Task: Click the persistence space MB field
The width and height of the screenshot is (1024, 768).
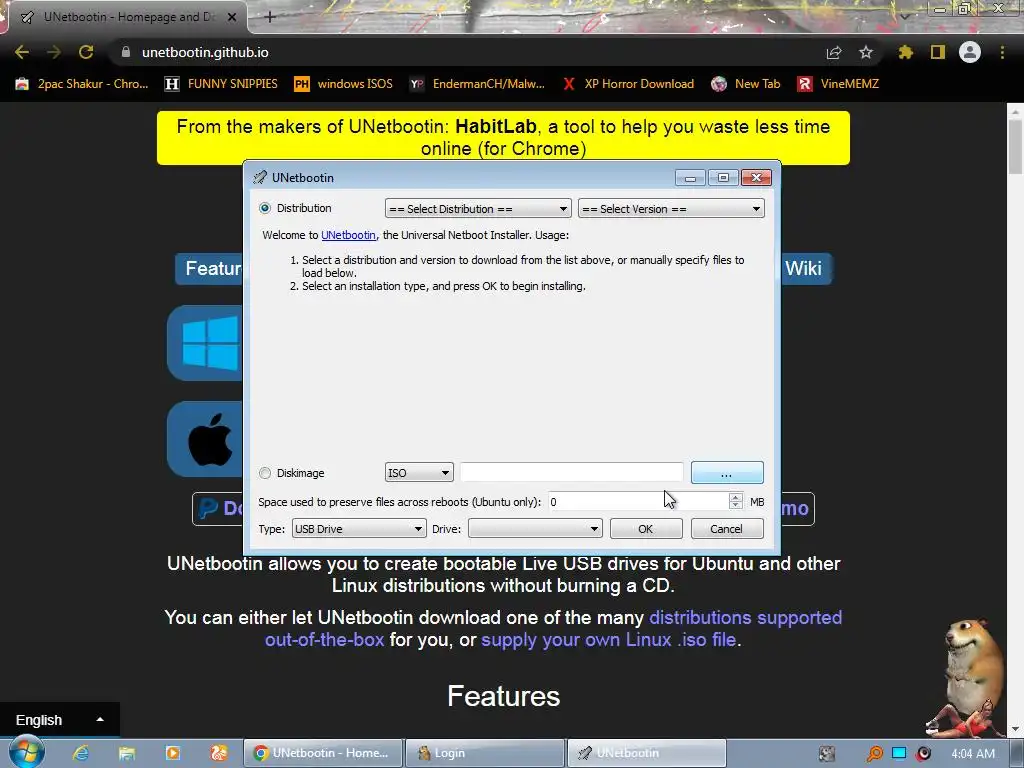Action: (x=638, y=502)
